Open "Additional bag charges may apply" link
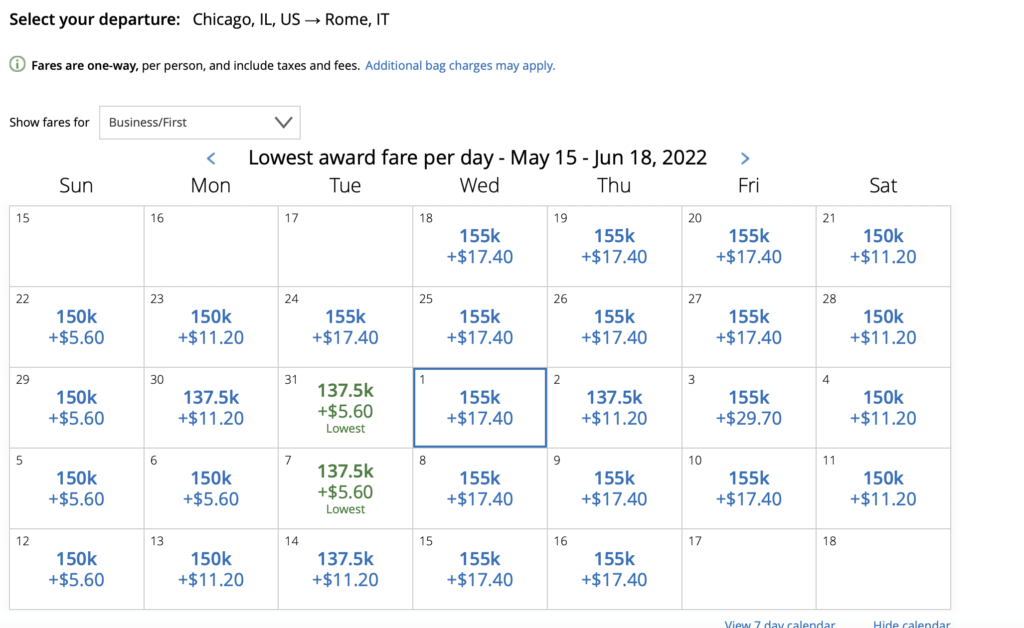This screenshot has height=628, width=1024. click(x=460, y=65)
